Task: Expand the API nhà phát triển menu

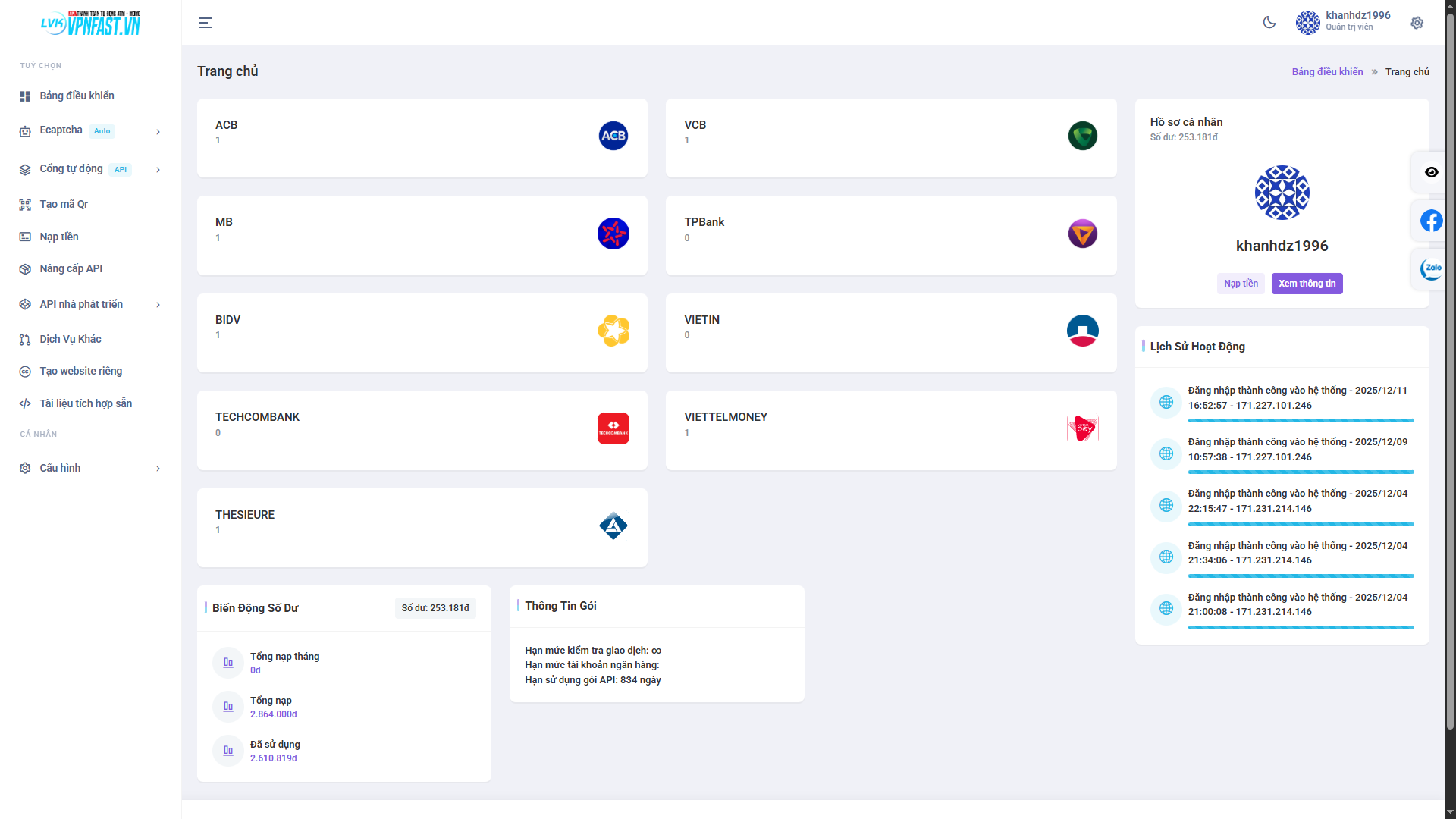Action: 80,304
